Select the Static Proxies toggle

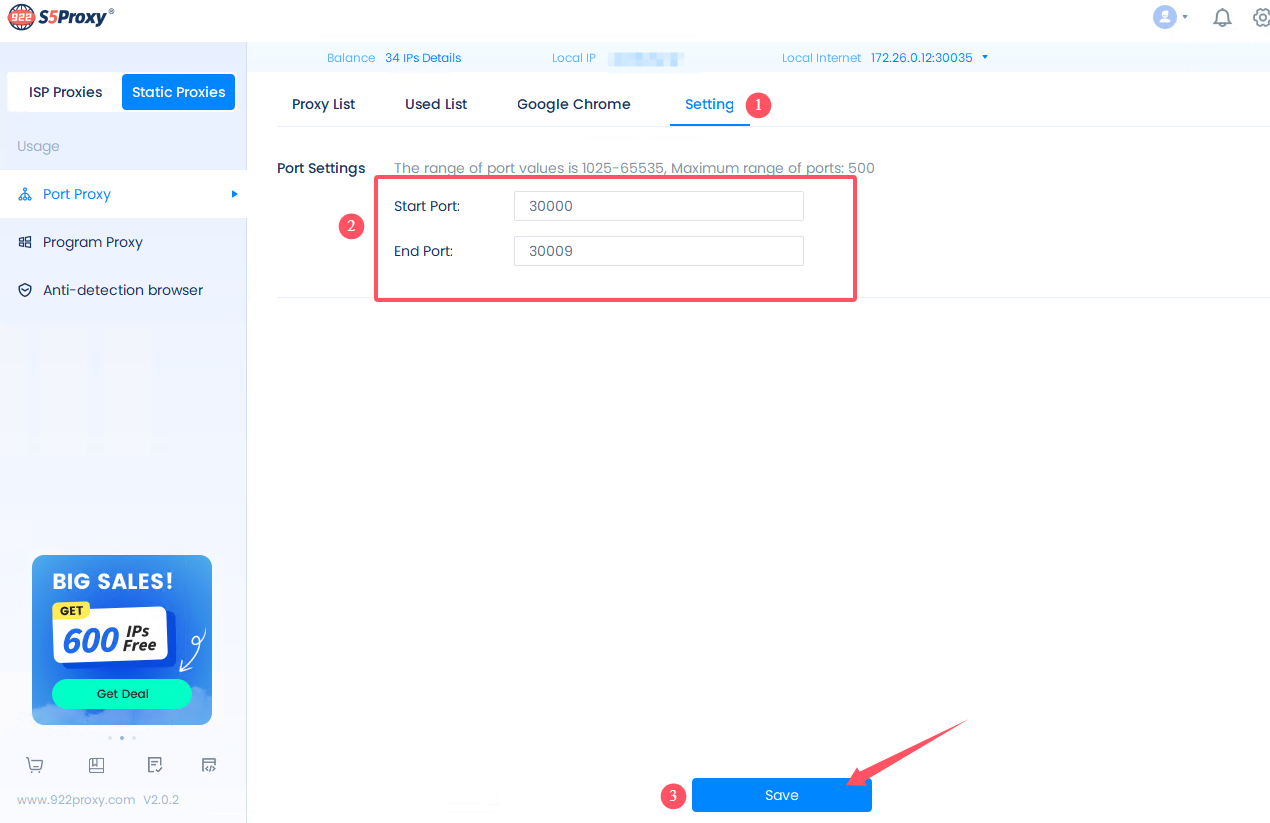coord(178,92)
